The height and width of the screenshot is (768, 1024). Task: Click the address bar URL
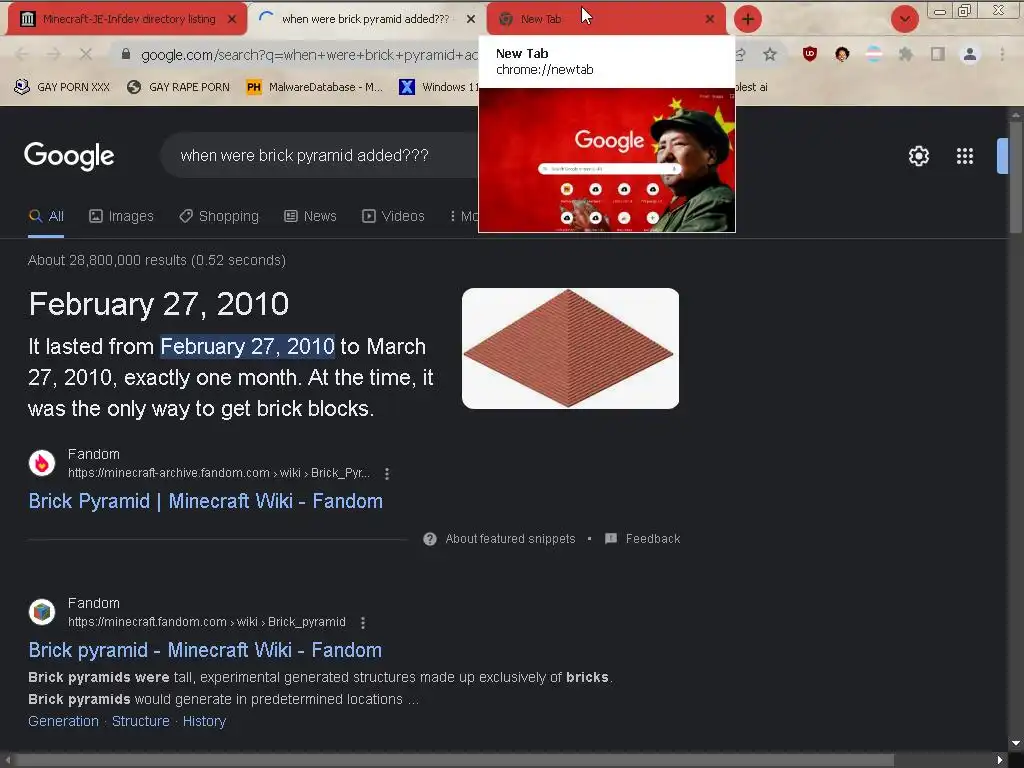pyautogui.click(x=309, y=55)
